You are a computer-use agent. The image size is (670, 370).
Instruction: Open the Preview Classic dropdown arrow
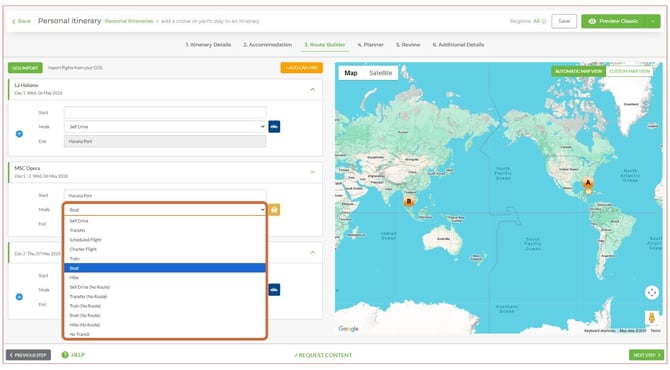[x=652, y=21]
